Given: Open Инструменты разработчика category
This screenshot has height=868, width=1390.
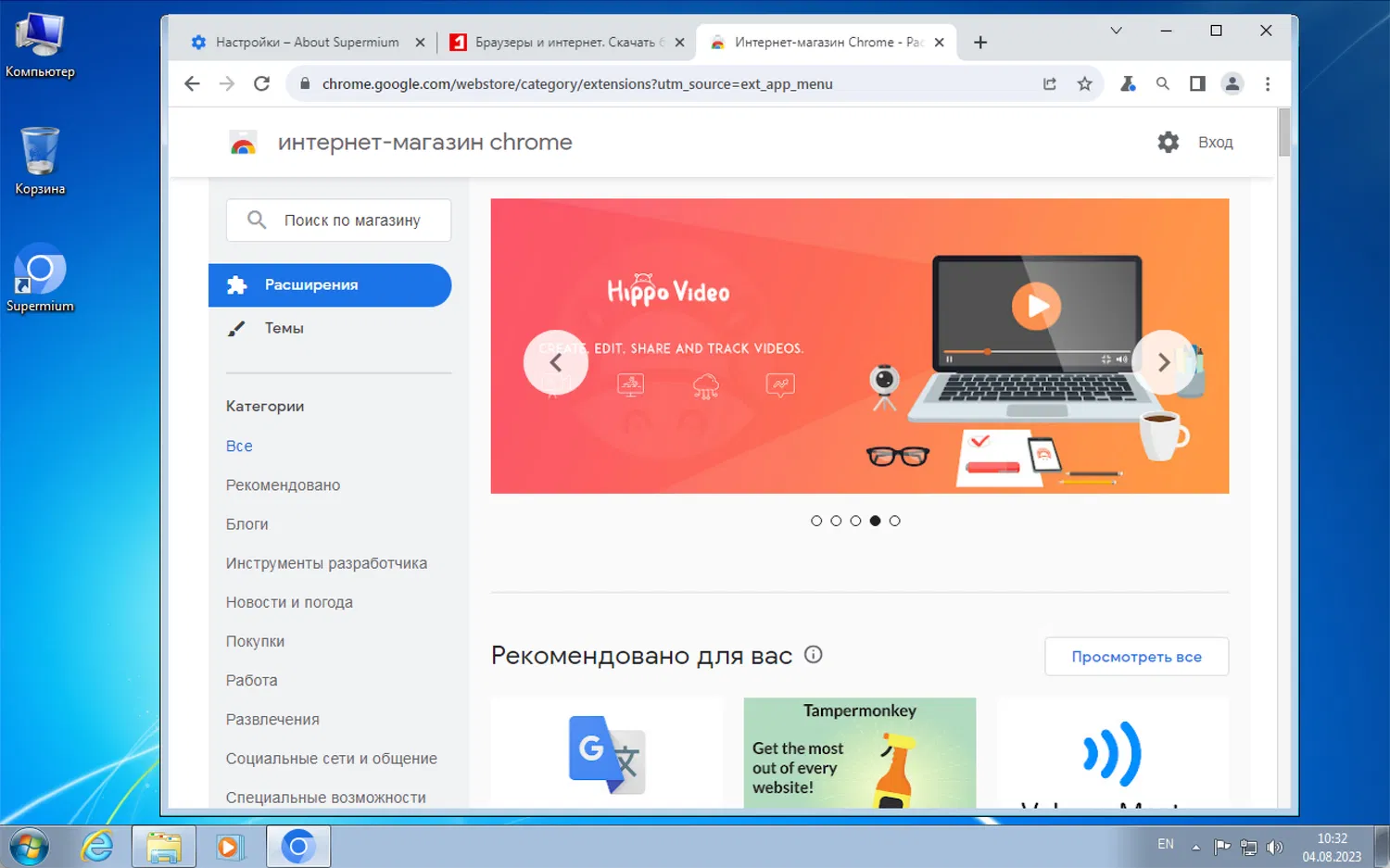Looking at the screenshot, I should click(326, 562).
